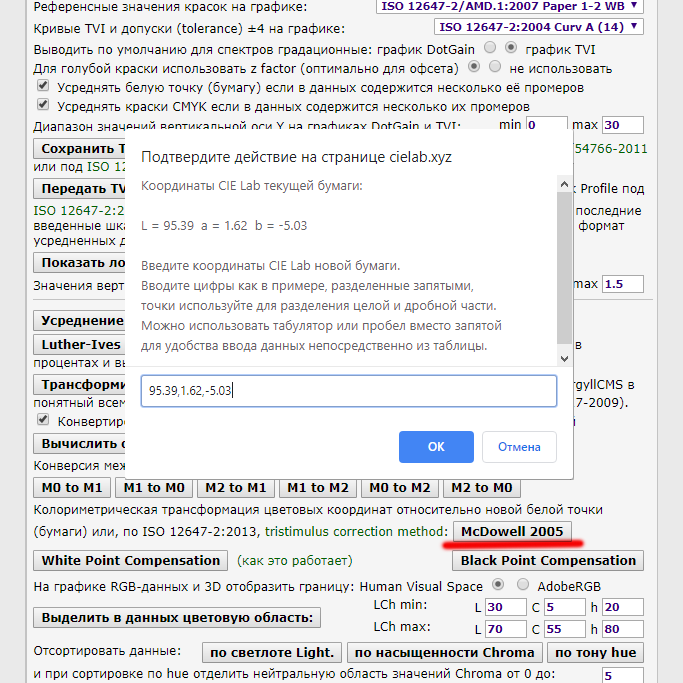This screenshot has height=683, width=683.
Task: Click the M2 to M0 conversion button
Action: [481, 487]
